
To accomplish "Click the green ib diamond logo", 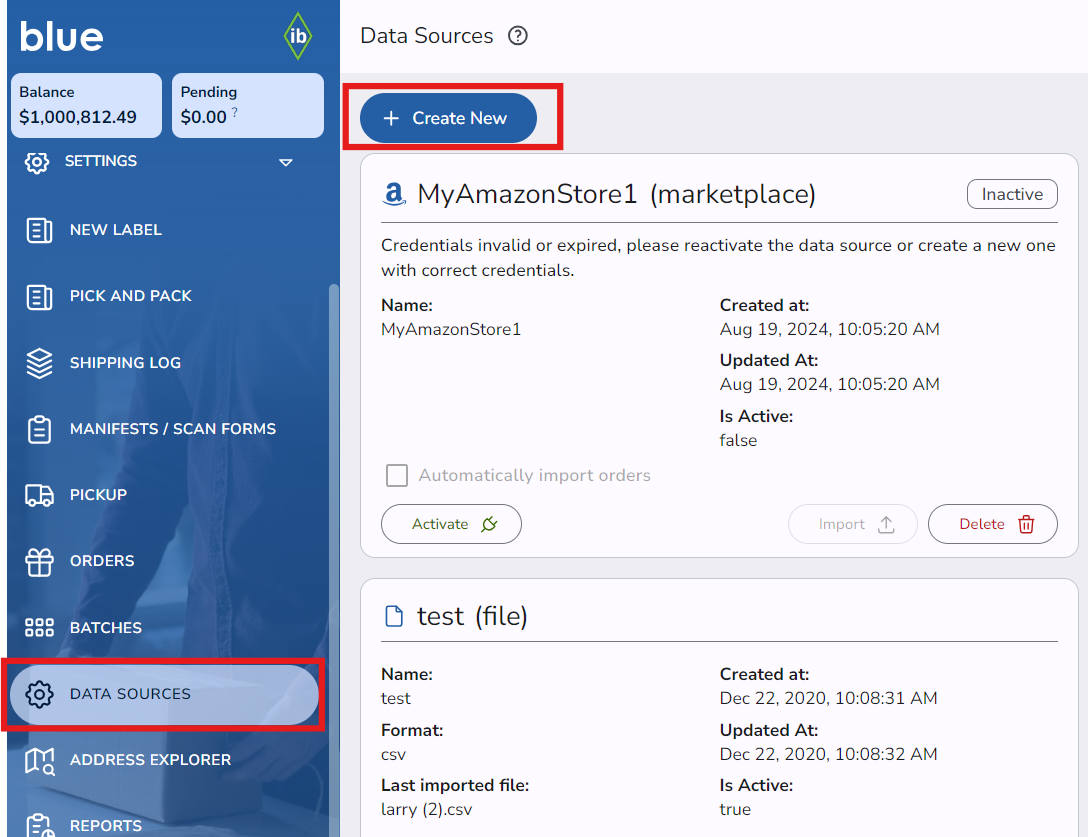I will pyautogui.click(x=297, y=36).
